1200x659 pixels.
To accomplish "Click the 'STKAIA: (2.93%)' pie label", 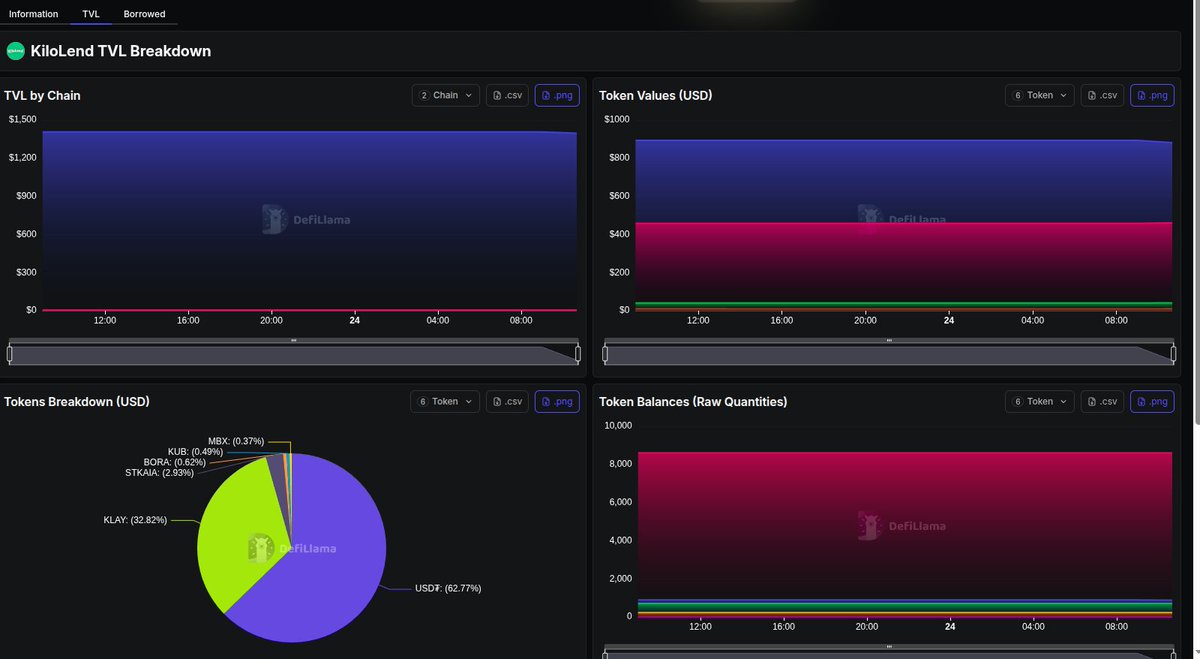I will (159, 472).
